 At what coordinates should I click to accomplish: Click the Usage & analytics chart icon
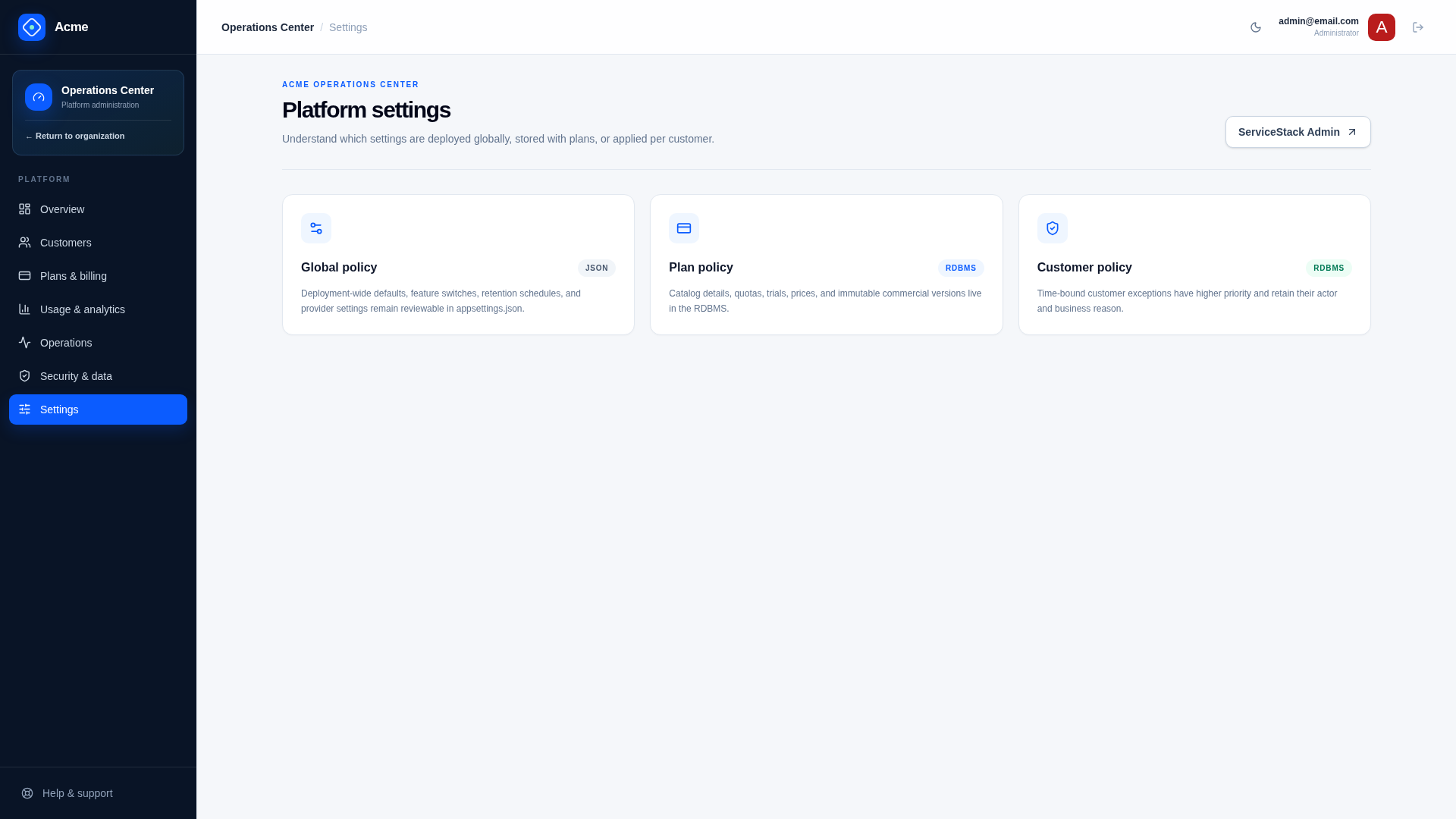coord(25,309)
